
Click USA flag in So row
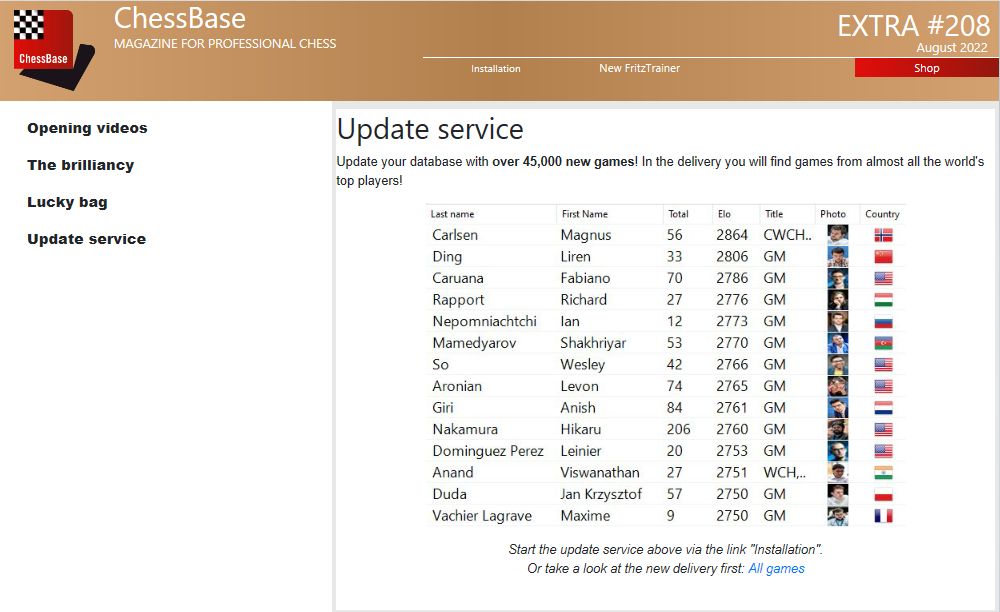click(x=883, y=365)
